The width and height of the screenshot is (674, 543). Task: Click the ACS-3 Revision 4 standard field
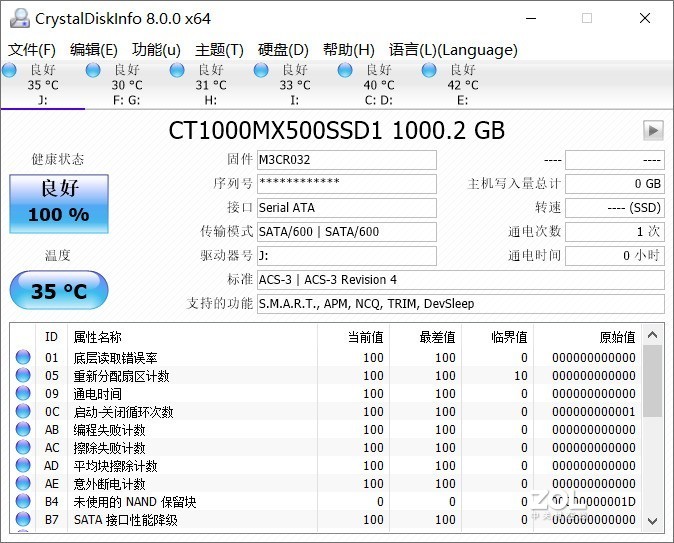point(461,280)
